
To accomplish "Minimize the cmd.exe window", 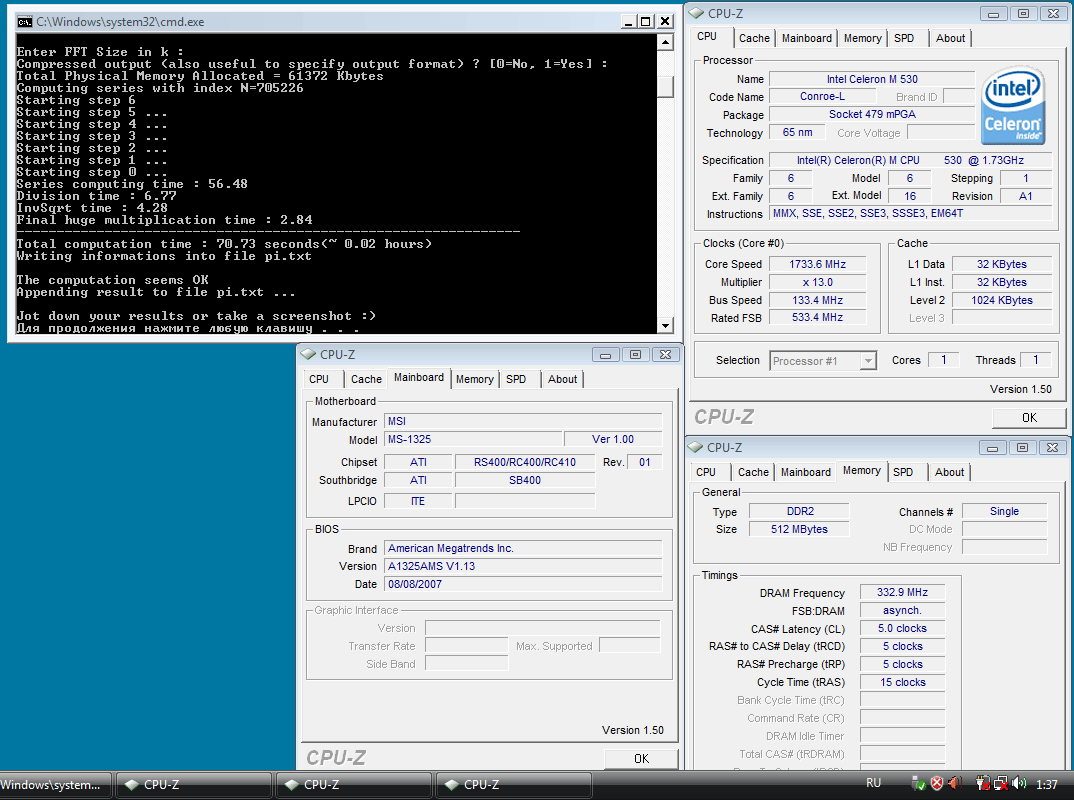I will 629,22.
